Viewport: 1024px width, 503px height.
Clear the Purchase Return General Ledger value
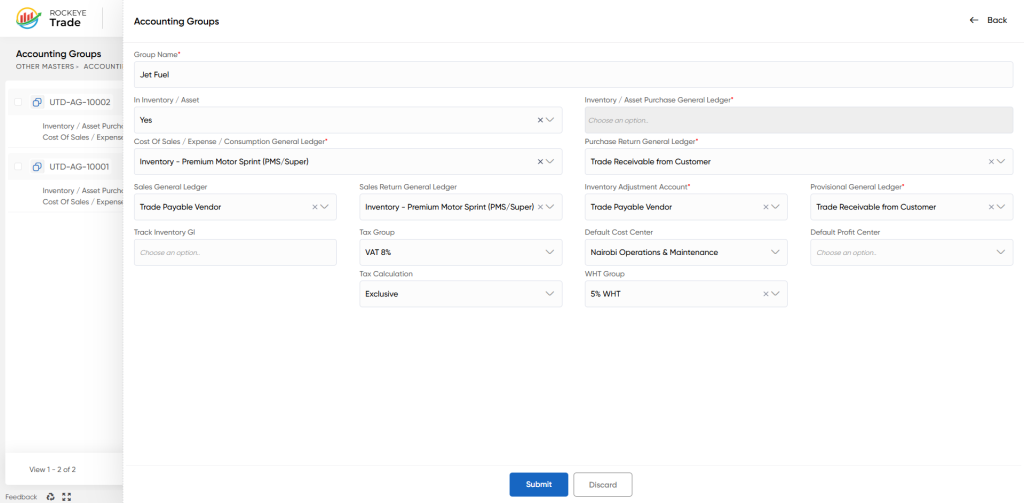coord(991,161)
